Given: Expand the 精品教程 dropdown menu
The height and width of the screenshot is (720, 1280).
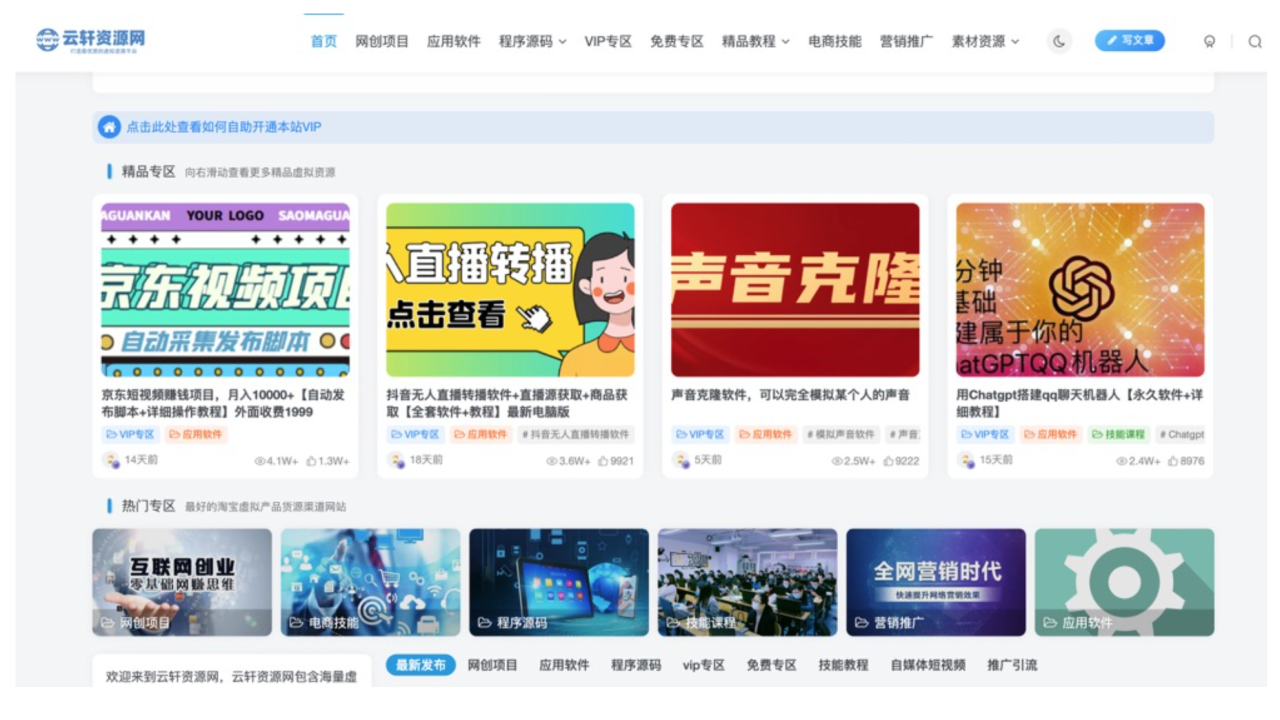Looking at the screenshot, I should 756,41.
